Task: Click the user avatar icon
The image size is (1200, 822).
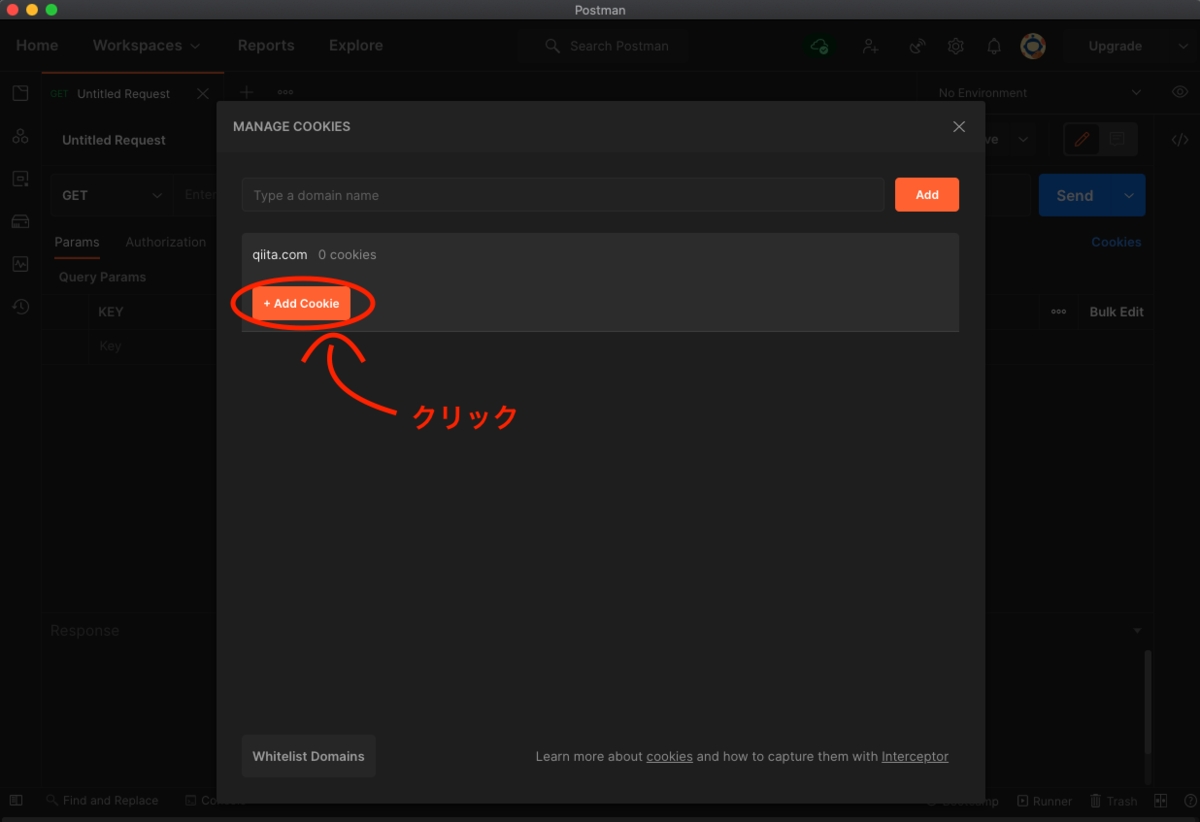Action: [x=1033, y=46]
